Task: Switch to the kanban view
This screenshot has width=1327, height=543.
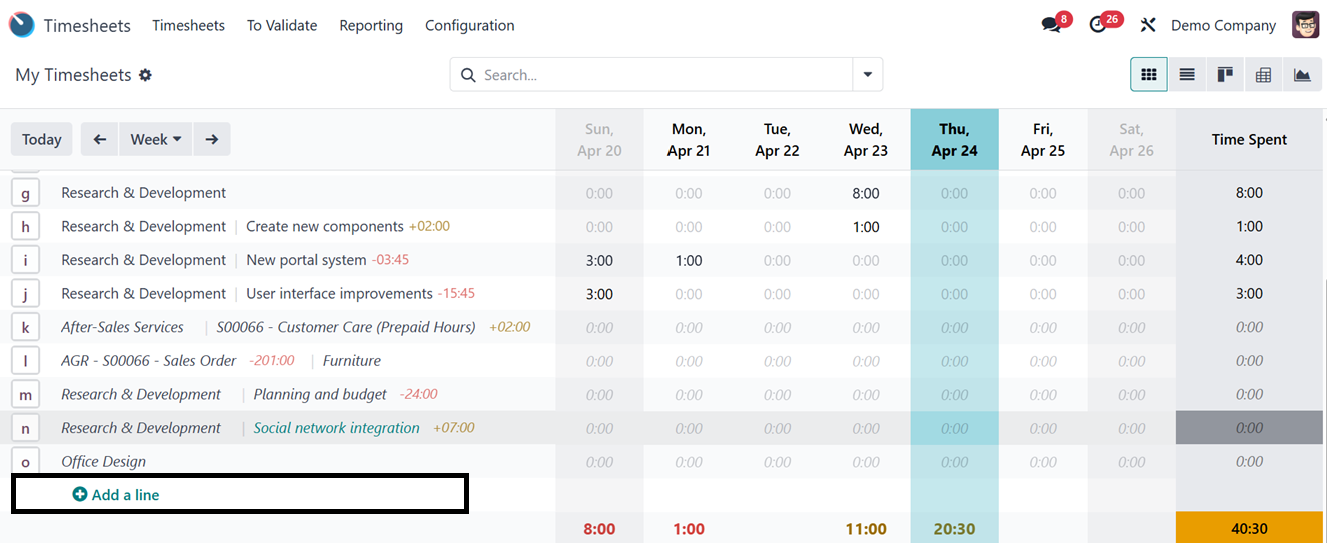Action: pyautogui.click(x=1225, y=75)
